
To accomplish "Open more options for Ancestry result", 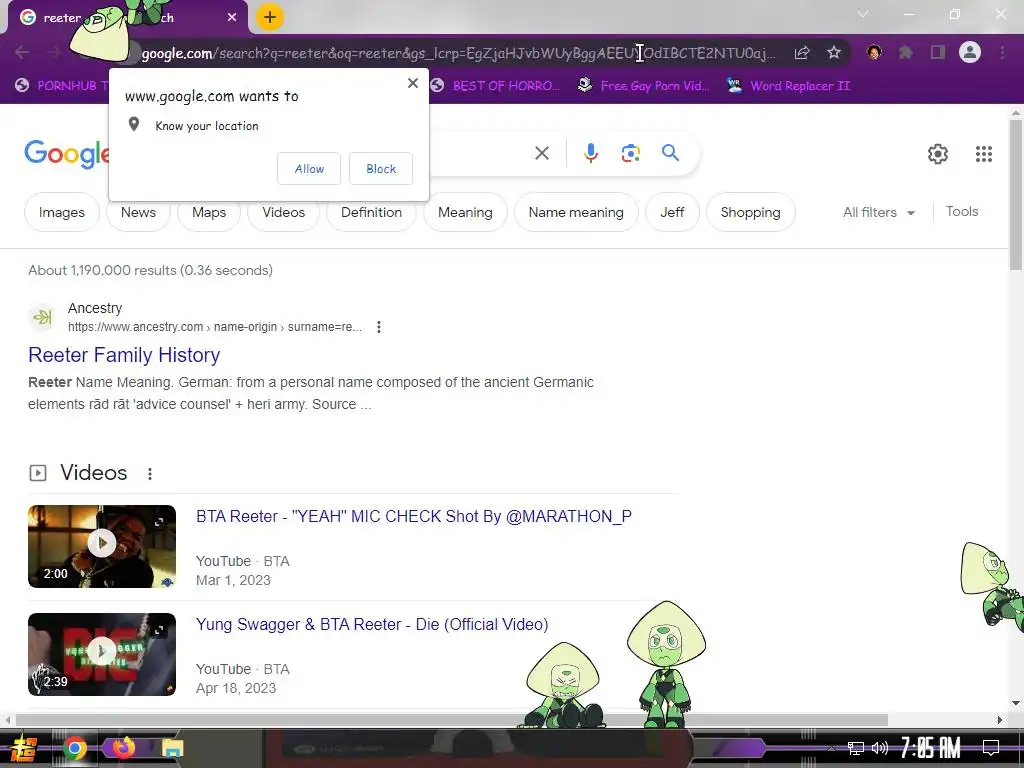I will click(x=379, y=327).
